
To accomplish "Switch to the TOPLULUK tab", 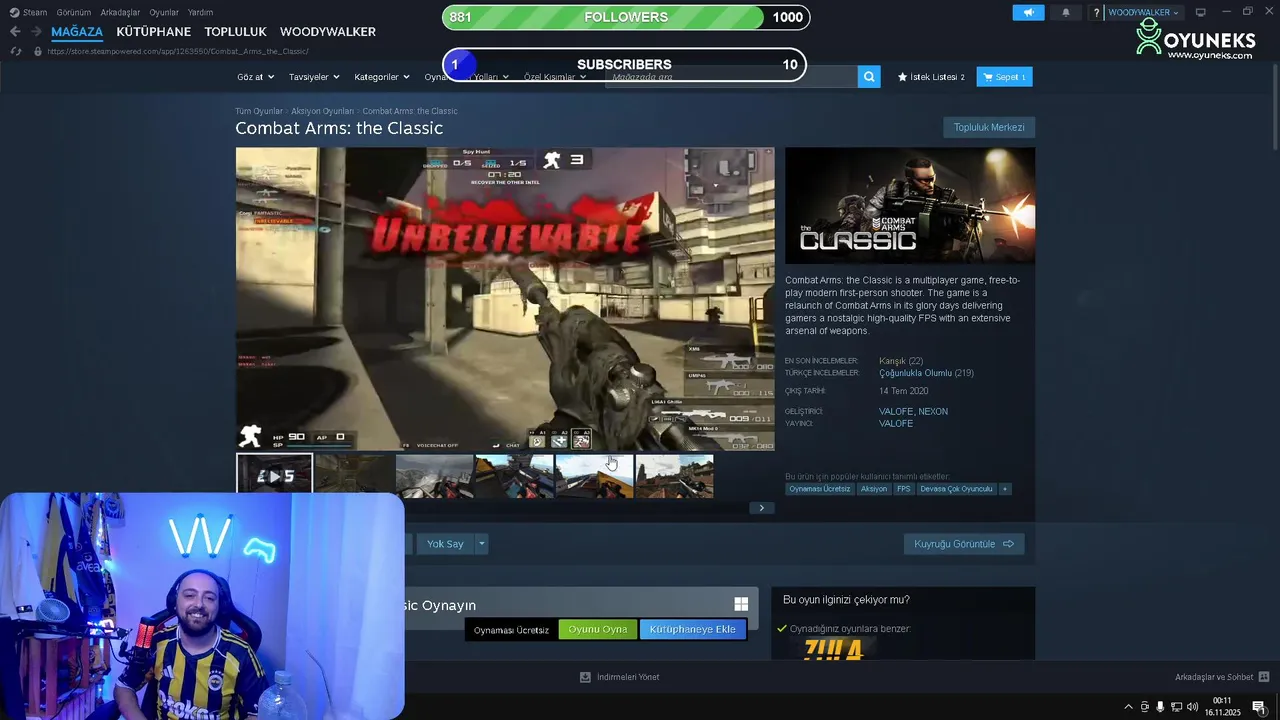I will (x=235, y=32).
